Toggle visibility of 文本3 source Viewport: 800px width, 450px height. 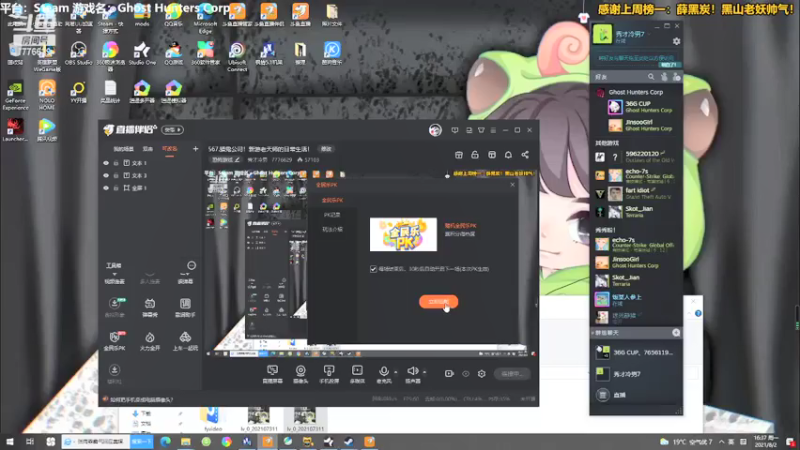106,176
